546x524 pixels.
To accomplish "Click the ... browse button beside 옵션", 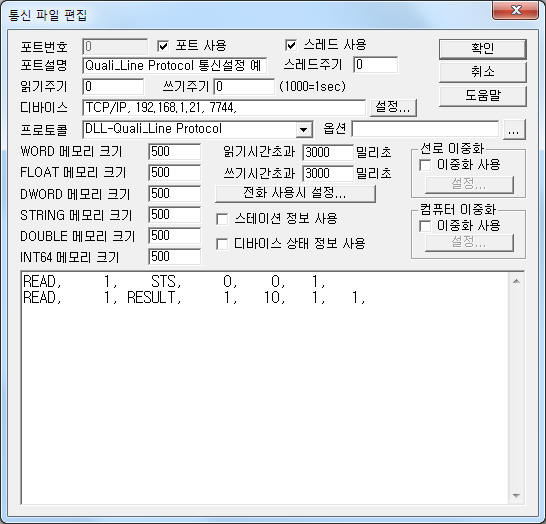I will [514, 130].
